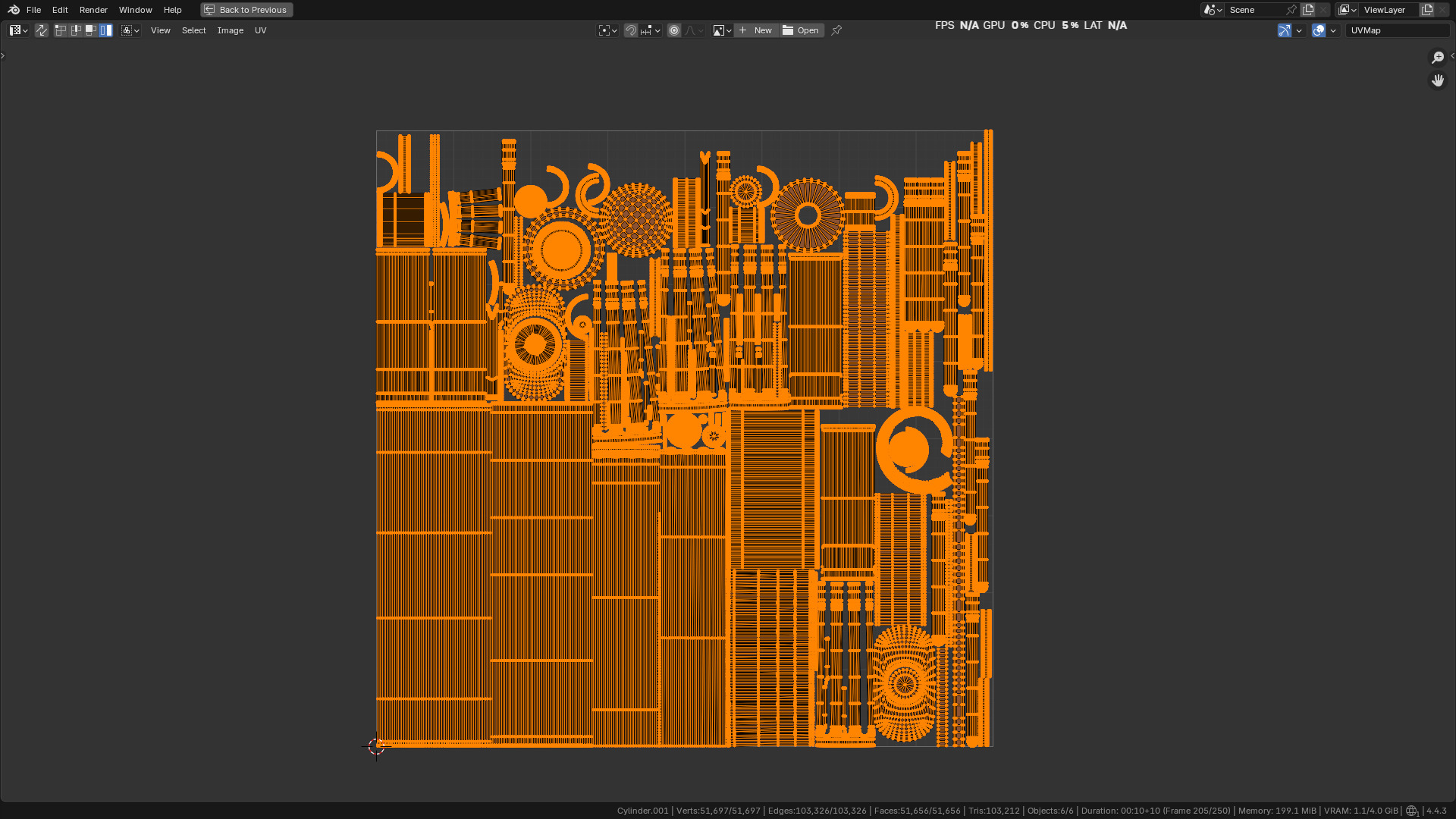The height and width of the screenshot is (819, 1456).
Task: Click the New image button
Action: [x=756, y=30]
